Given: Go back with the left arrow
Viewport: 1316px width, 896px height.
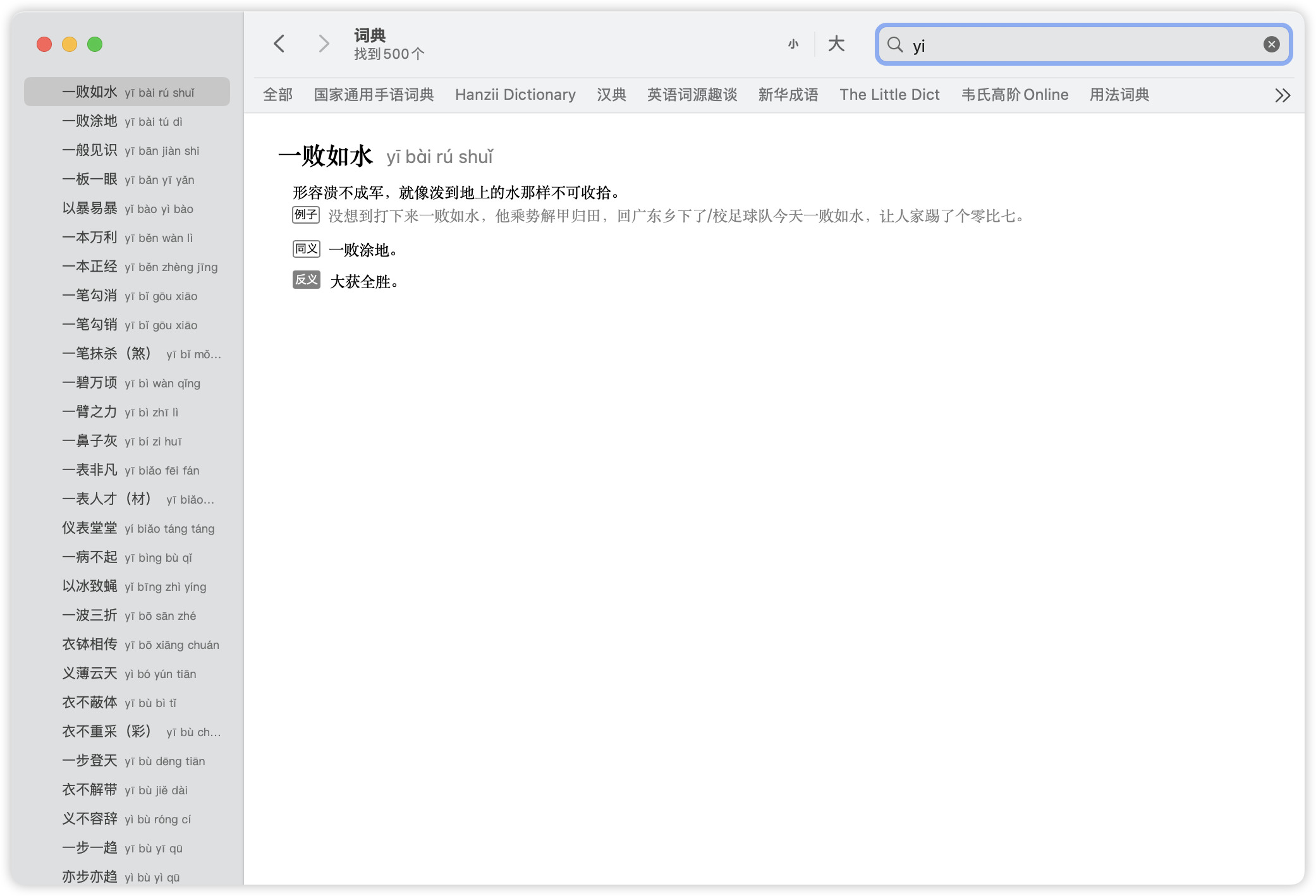Looking at the screenshot, I should [279, 44].
